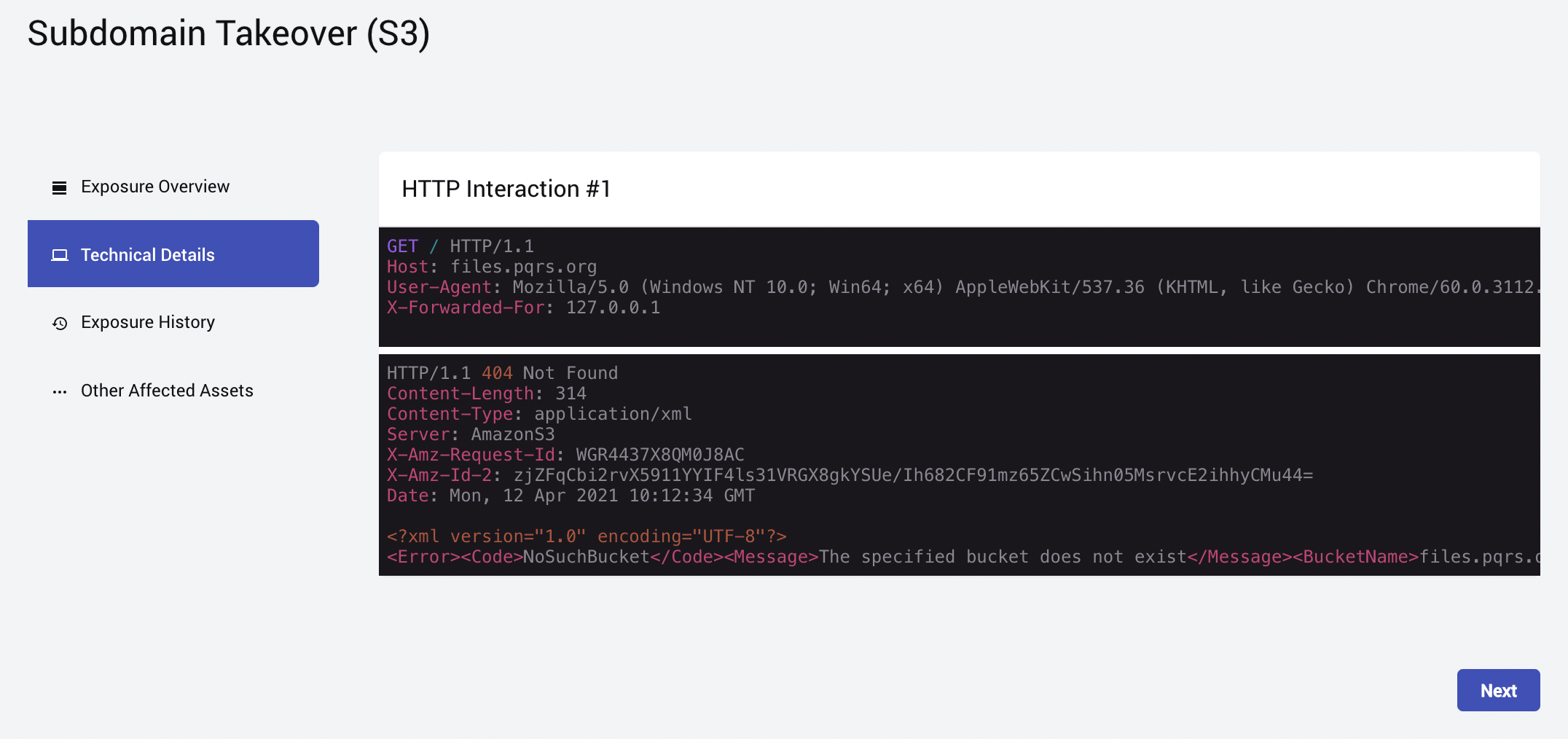Viewport: 1568px width, 739px height.
Task: Click the GET request line
Action: 460,246
